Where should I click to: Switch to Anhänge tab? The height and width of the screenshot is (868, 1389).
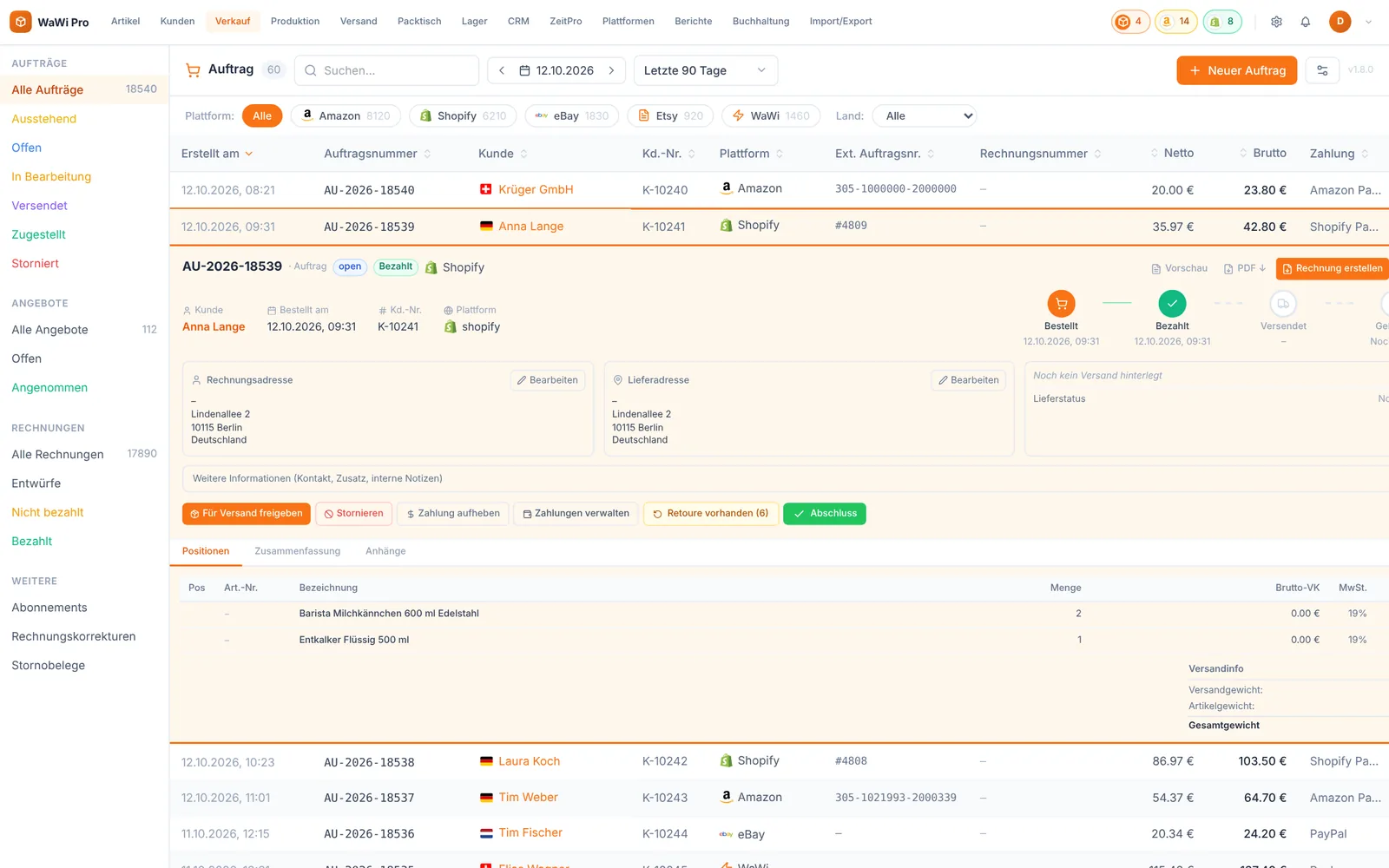385,551
